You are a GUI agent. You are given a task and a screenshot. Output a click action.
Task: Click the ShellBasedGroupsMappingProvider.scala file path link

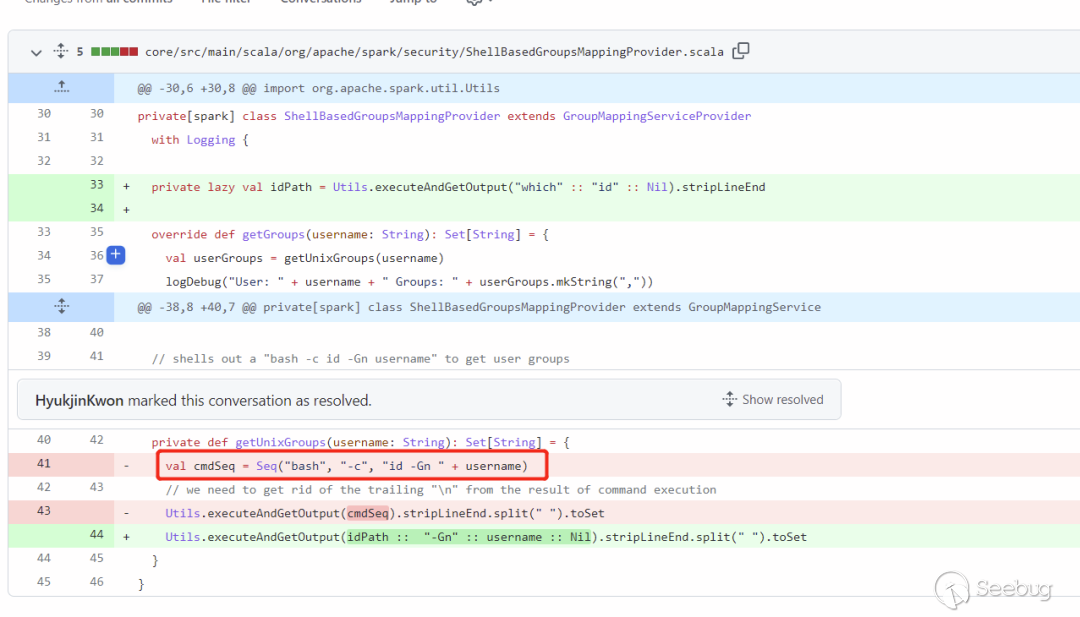click(x=434, y=52)
